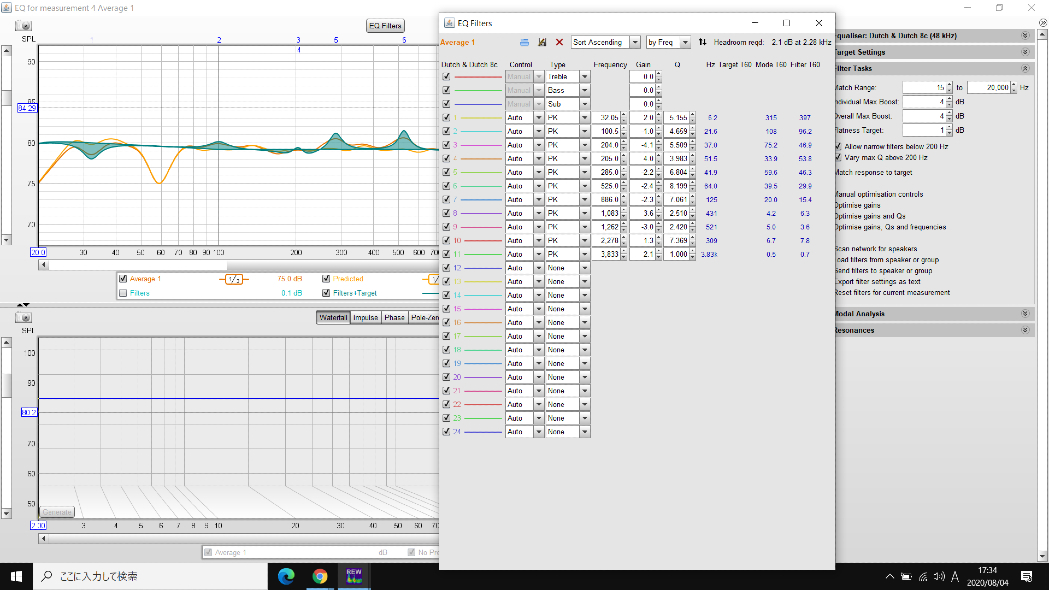
Task: Click Match response to target
Action: [x=873, y=173]
